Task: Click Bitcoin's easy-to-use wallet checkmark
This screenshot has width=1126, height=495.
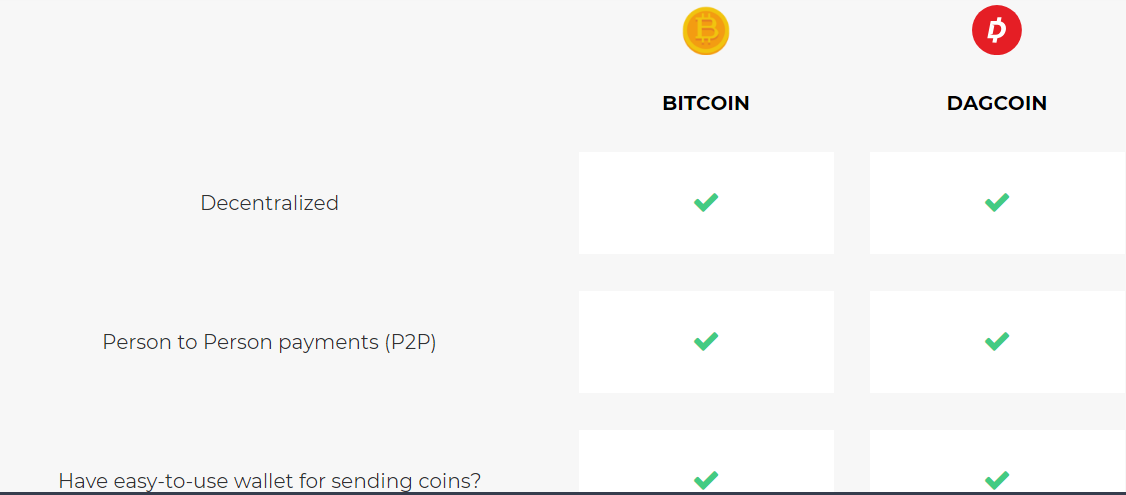Action: pos(706,480)
